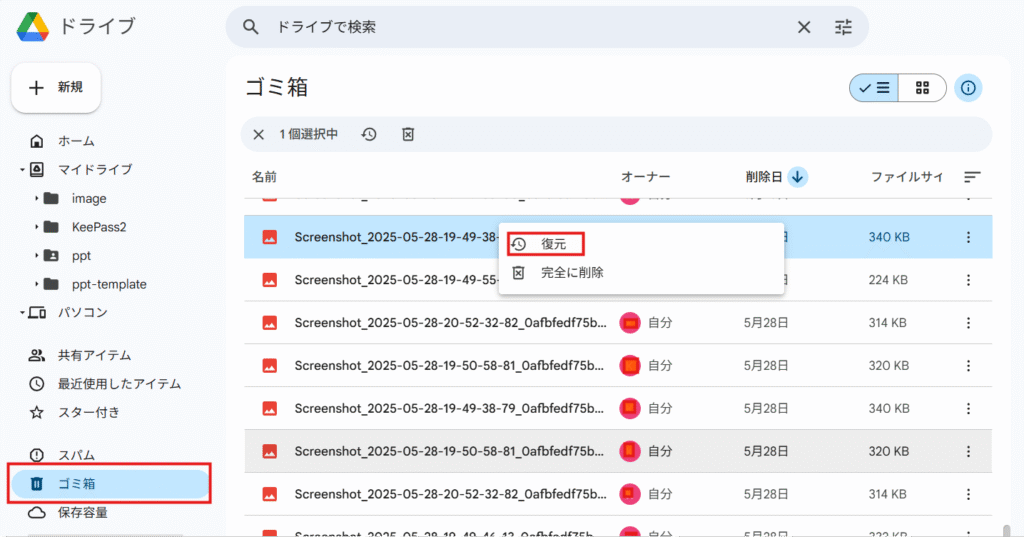Open マイドライブ in the sidebar
1024x537 pixels.
pyautogui.click(x=95, y=170)
